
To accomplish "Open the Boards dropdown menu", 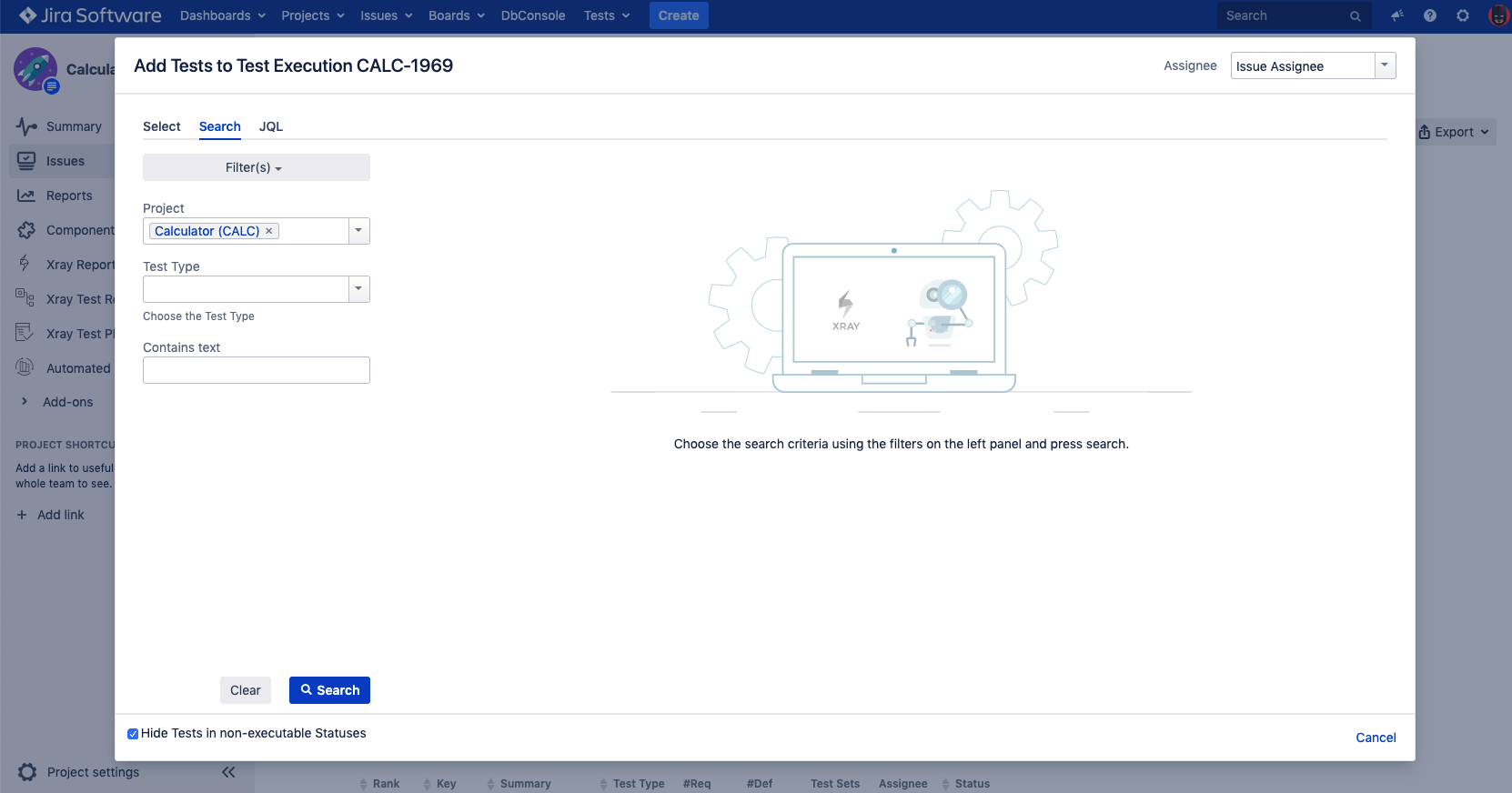I will (x=457, y=15).
